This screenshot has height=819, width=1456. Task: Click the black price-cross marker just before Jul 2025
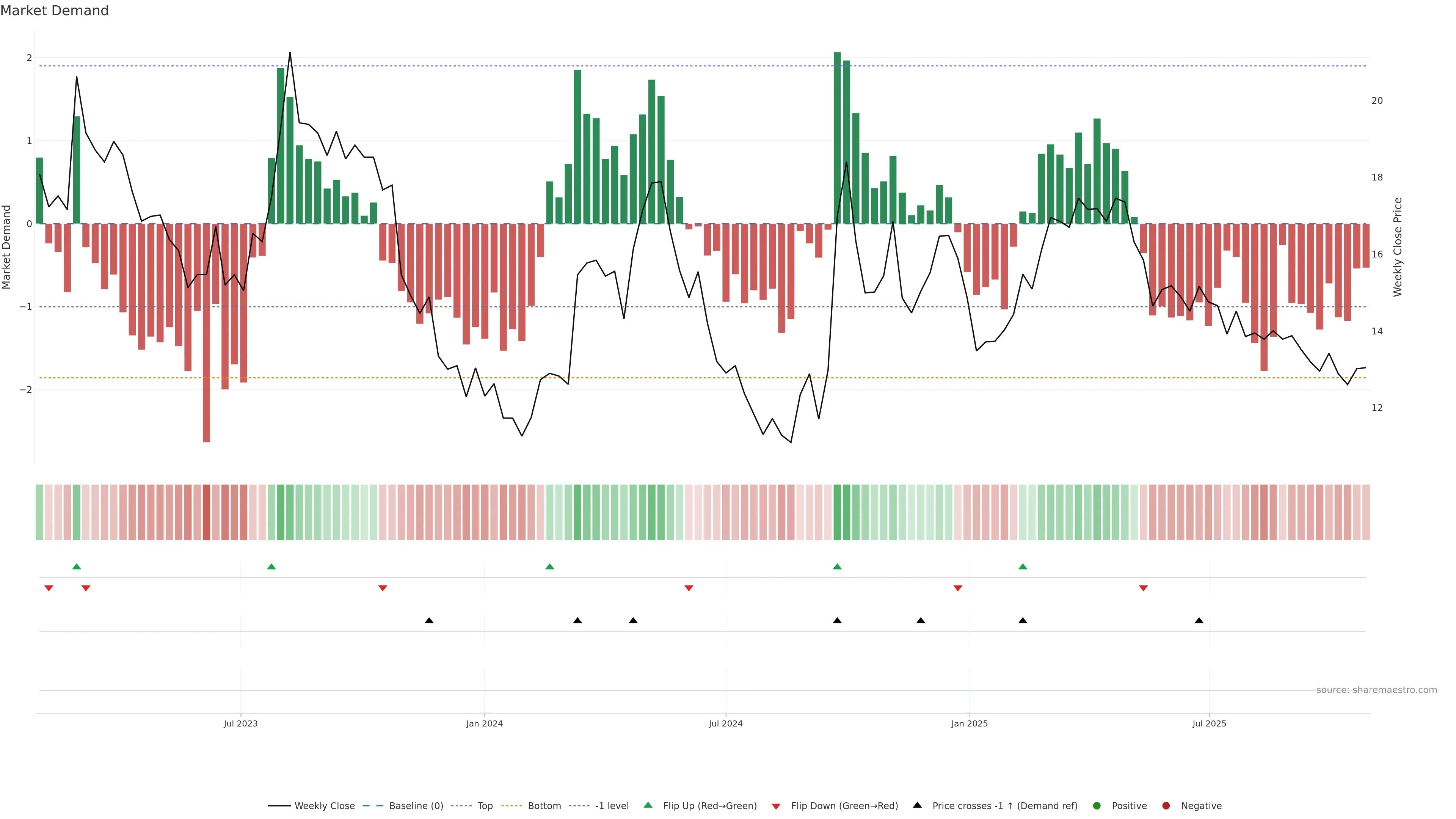coord(1199,621)
